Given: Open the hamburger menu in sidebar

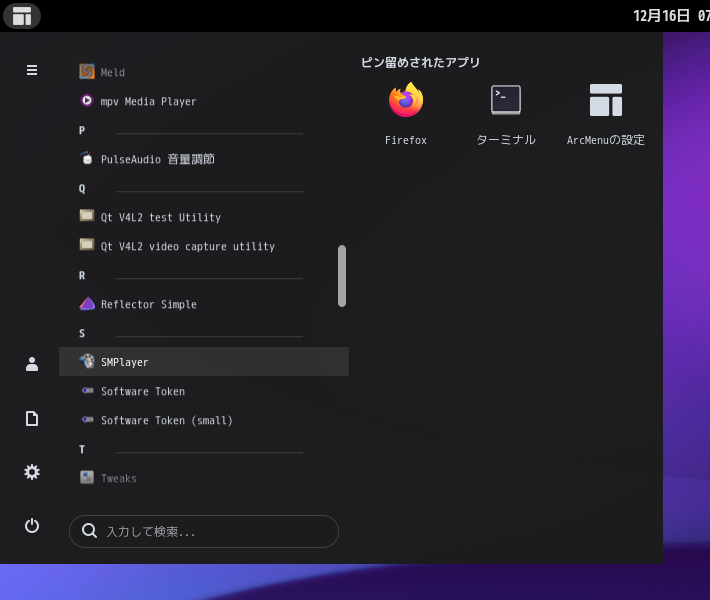Looking at the screenshot, I should pyautogui.click(x=32, y=70).
